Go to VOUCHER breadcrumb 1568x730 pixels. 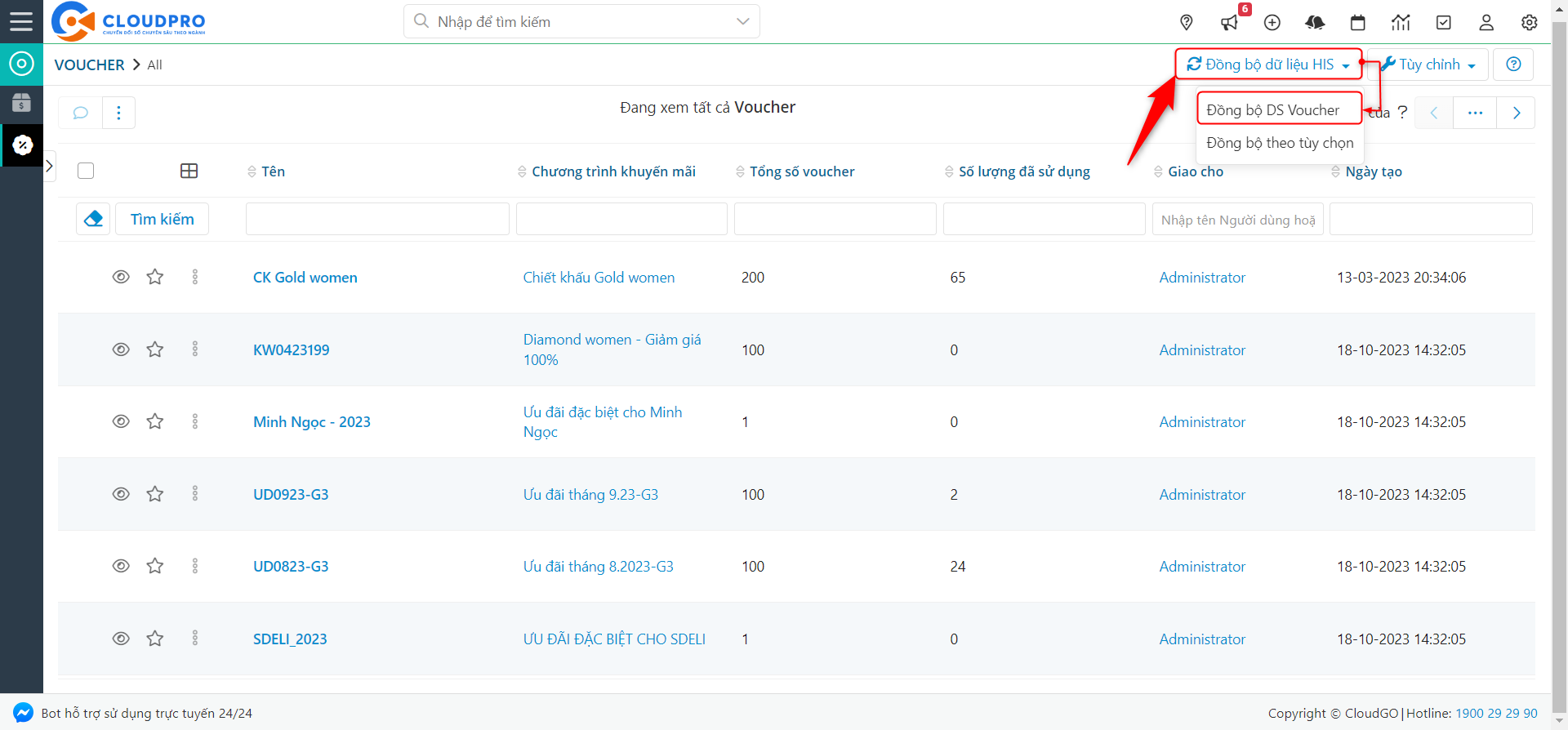[90, 65]
